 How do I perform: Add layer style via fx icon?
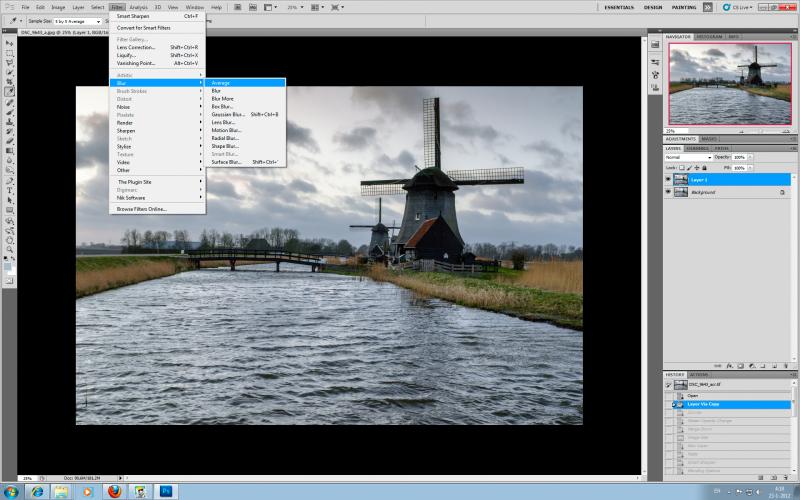[x=730, y=366]
